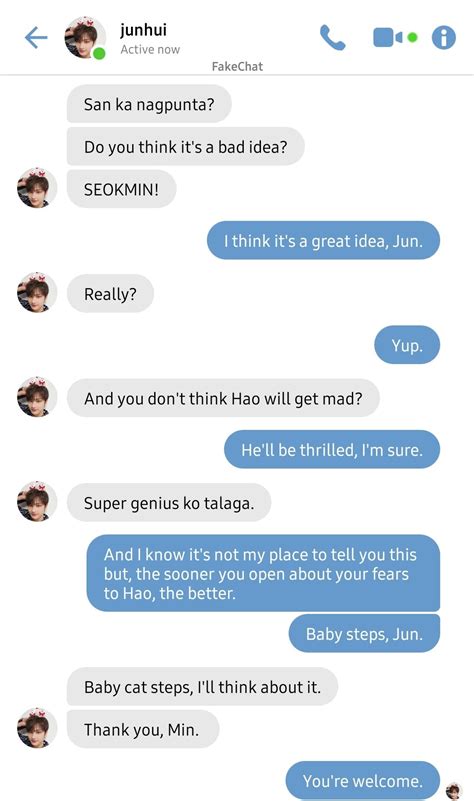Select the "He'll be thrilled, I'm sure." message
This screenshot has height=801, width=474.
coord(332,450)
